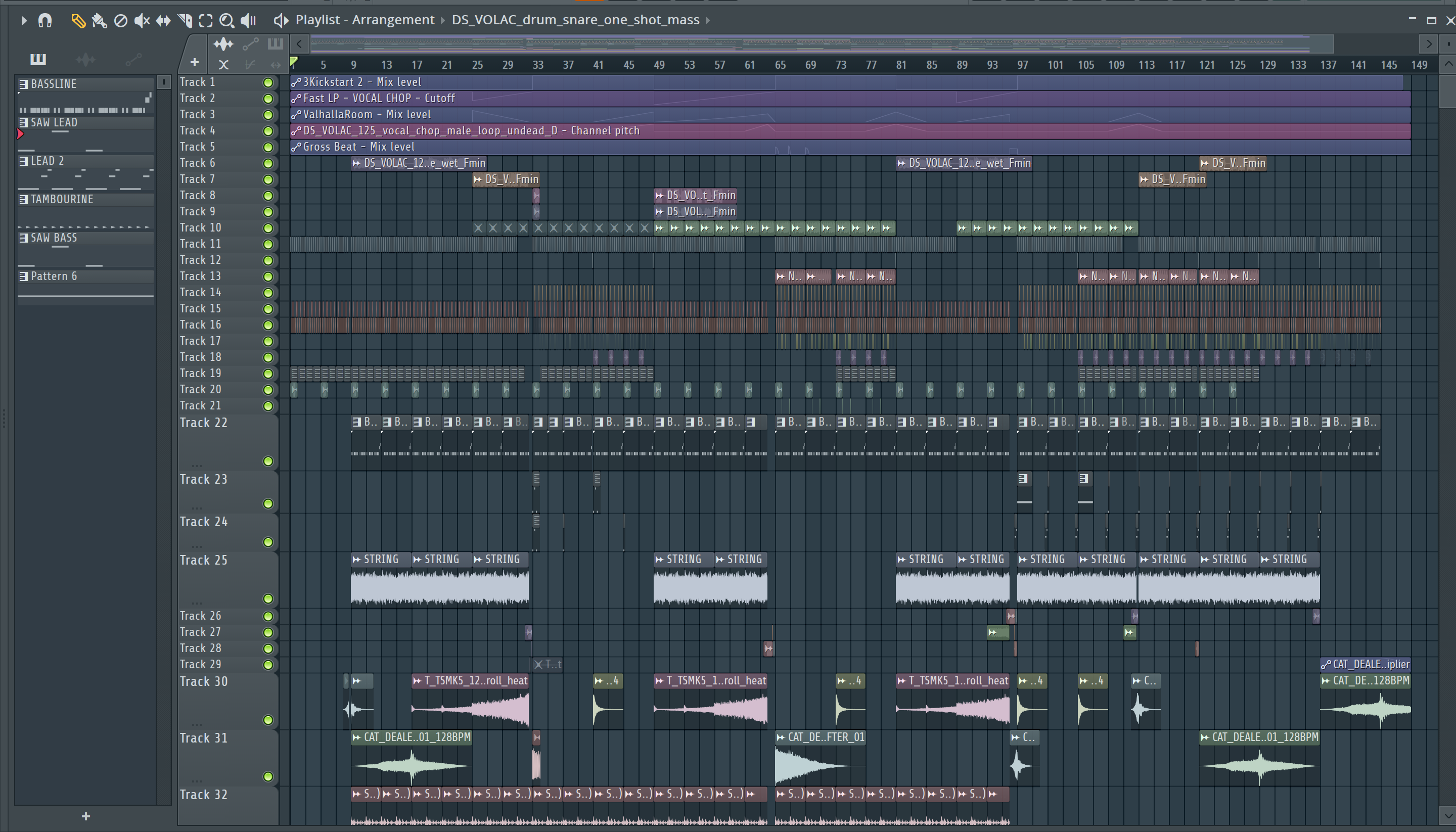The image size is (1456, 832).
Task: Add a new pattern with the bottom plus button
Action: coord(86,816)
